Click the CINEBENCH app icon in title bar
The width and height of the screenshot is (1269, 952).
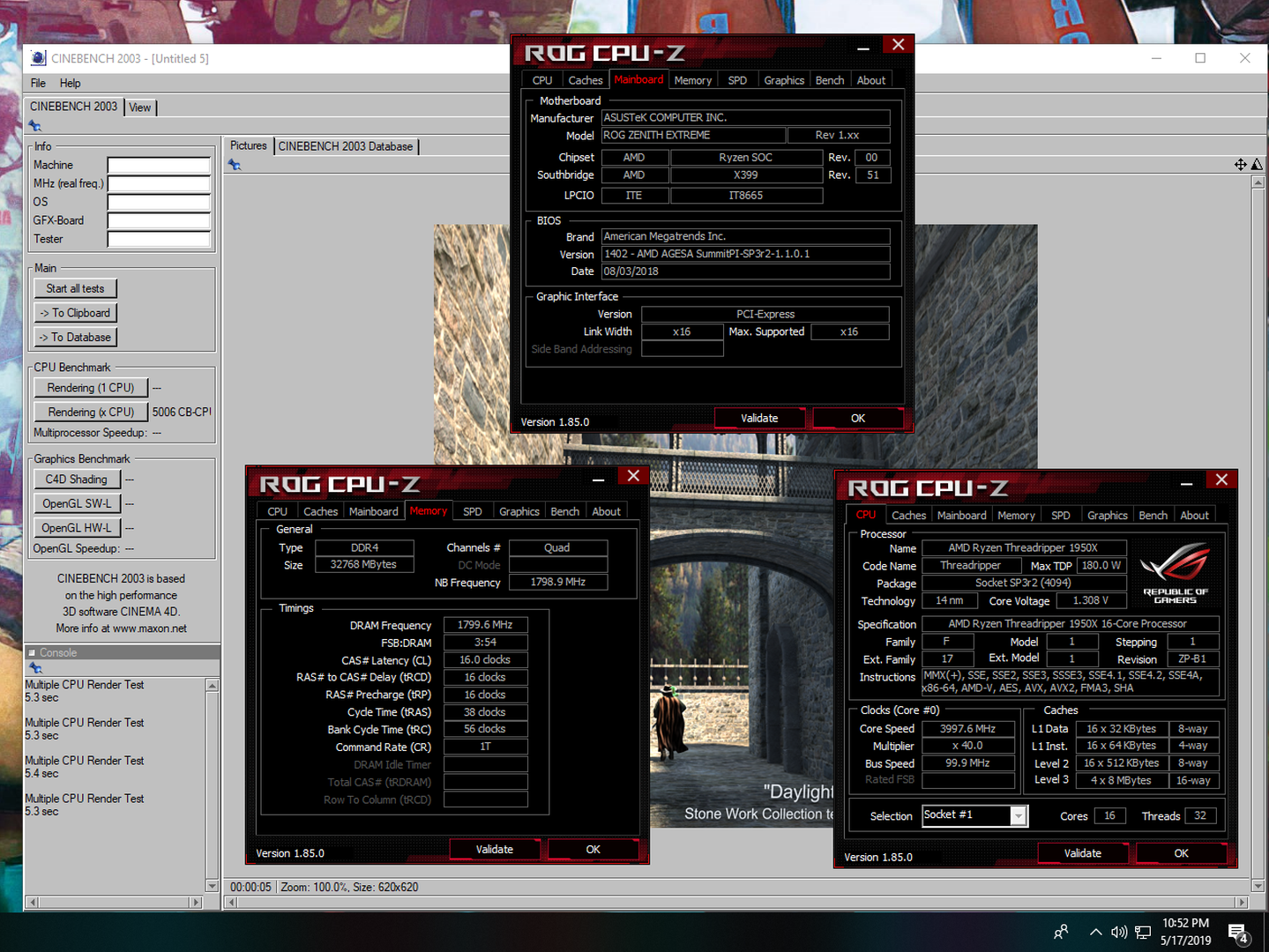38,58
